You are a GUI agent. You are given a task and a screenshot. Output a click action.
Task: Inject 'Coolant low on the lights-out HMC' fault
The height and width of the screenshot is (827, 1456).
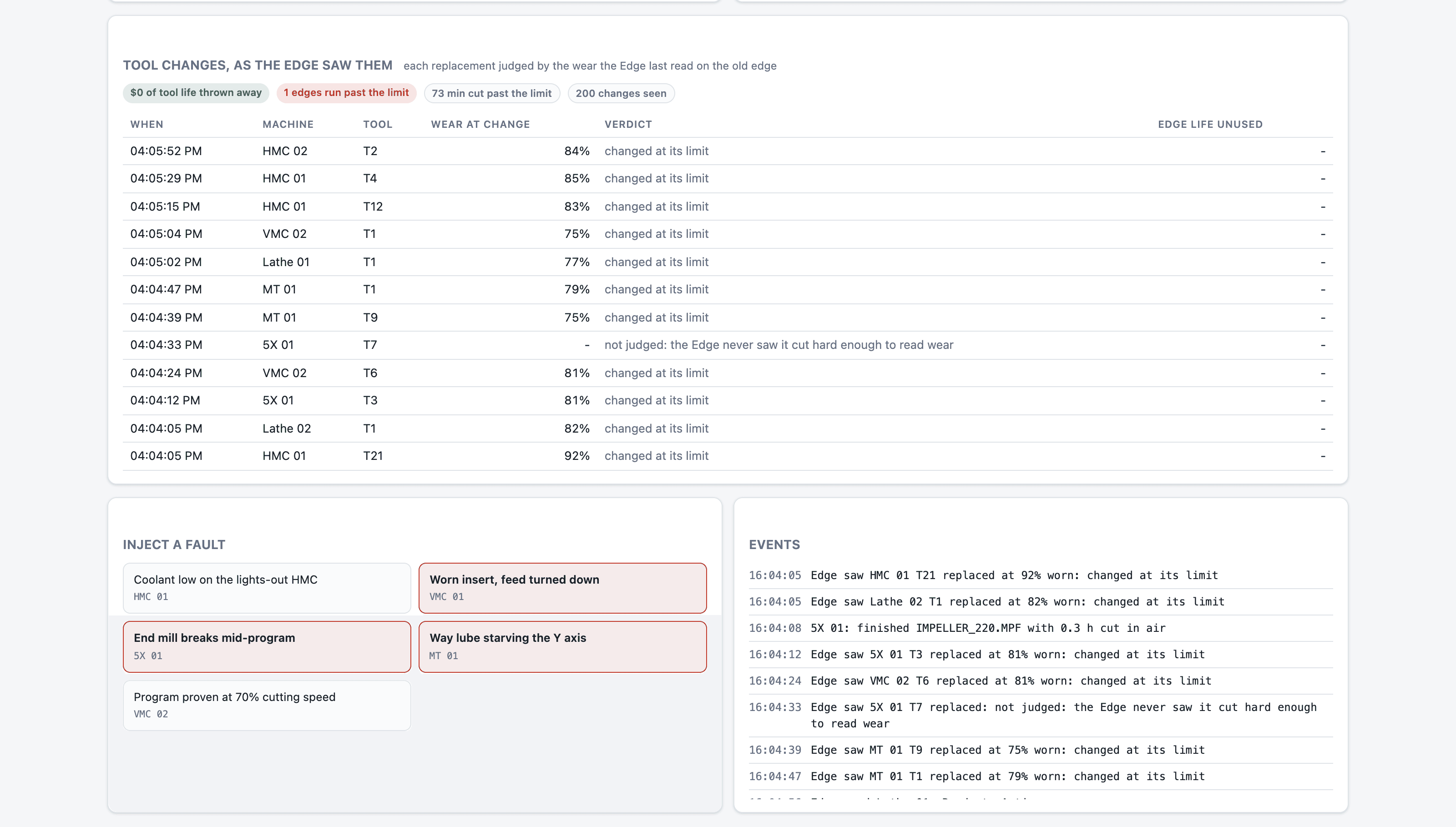click(267, 588)
